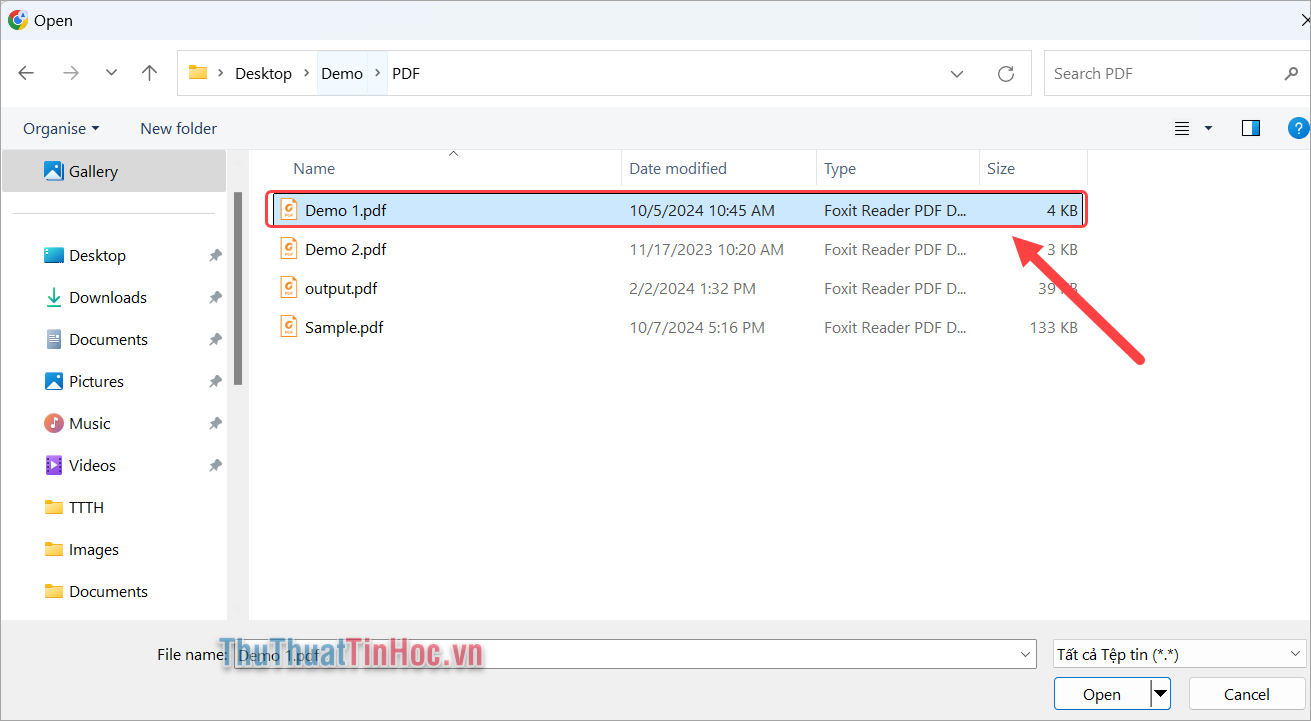Screen dimensions: 1311x721
Task: Select the file output.pdf
Action: (x=677, y=288)
